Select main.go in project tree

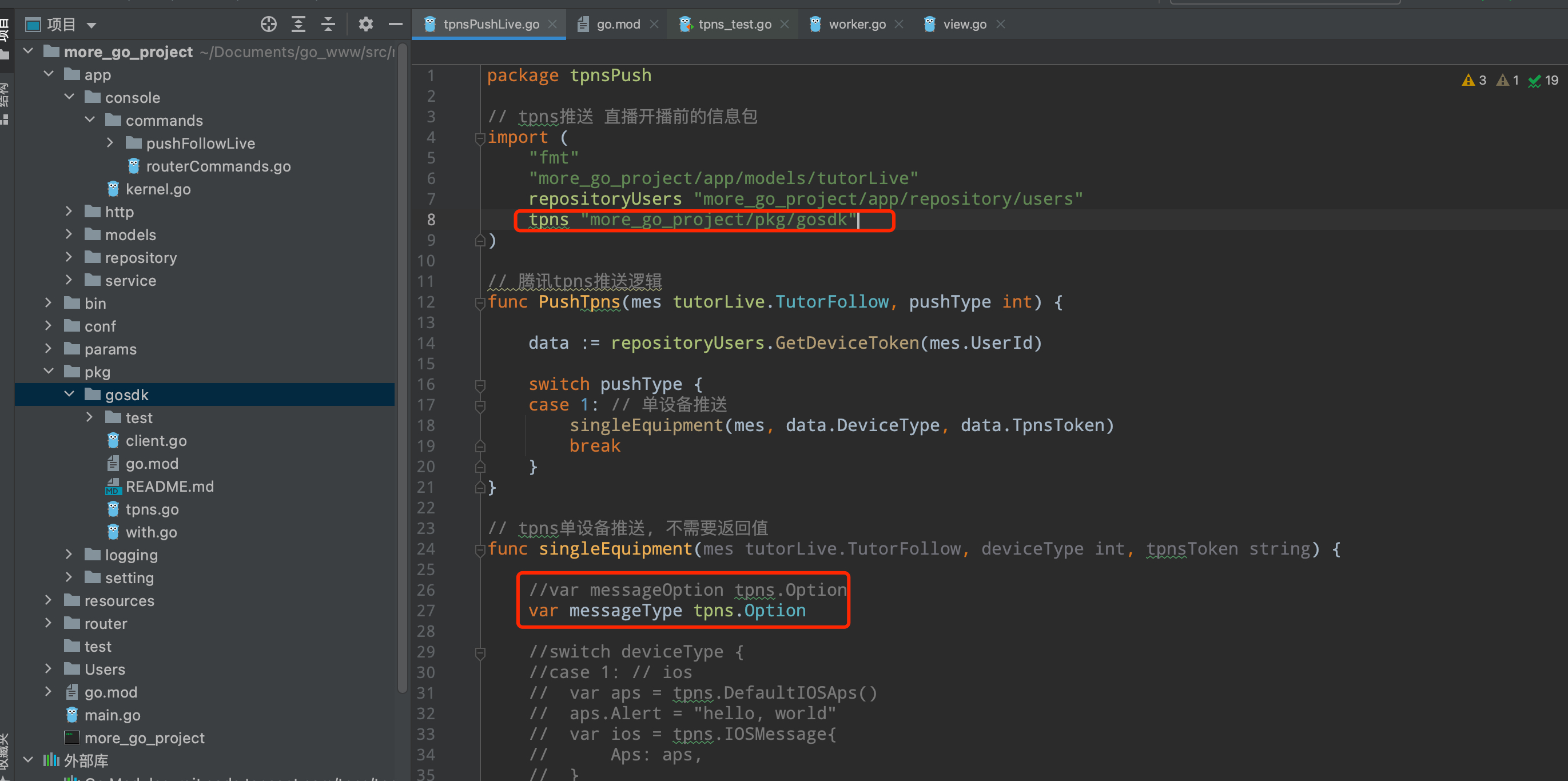click(112, 715)
